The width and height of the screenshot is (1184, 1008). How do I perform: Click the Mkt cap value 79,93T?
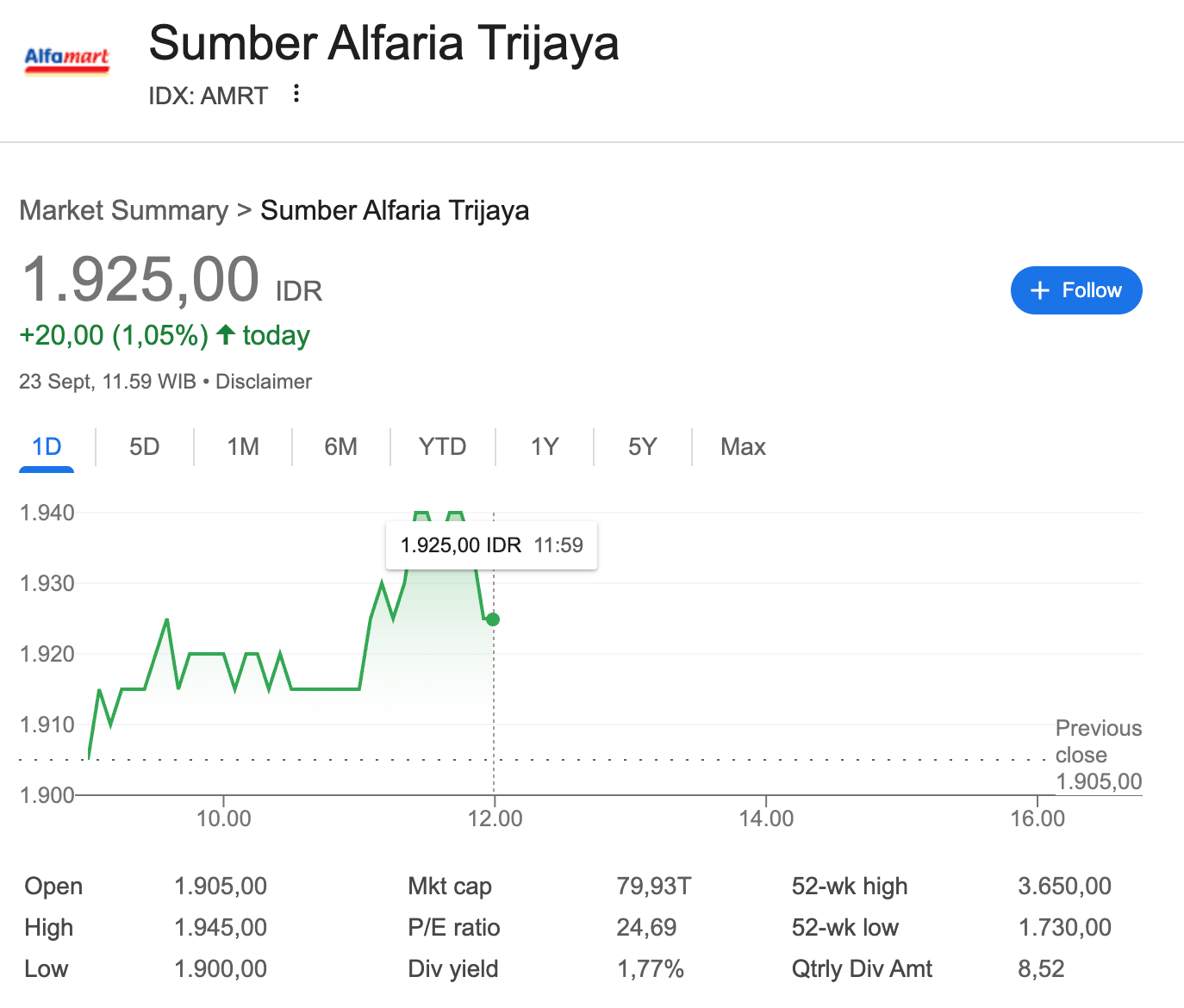pos(654,886)
